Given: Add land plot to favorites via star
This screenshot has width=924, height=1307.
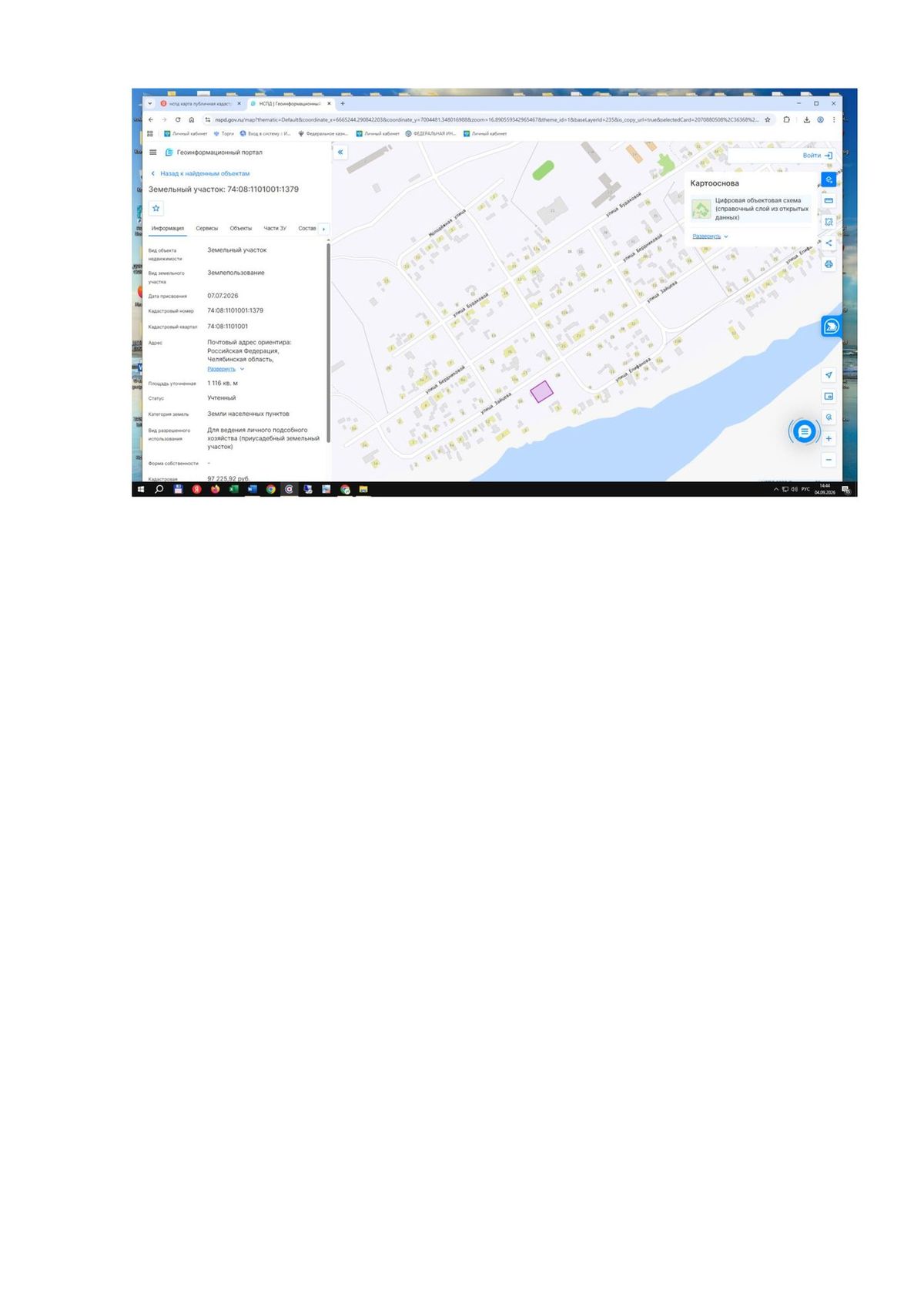Looking at the screenshot, I should point(156,208).
